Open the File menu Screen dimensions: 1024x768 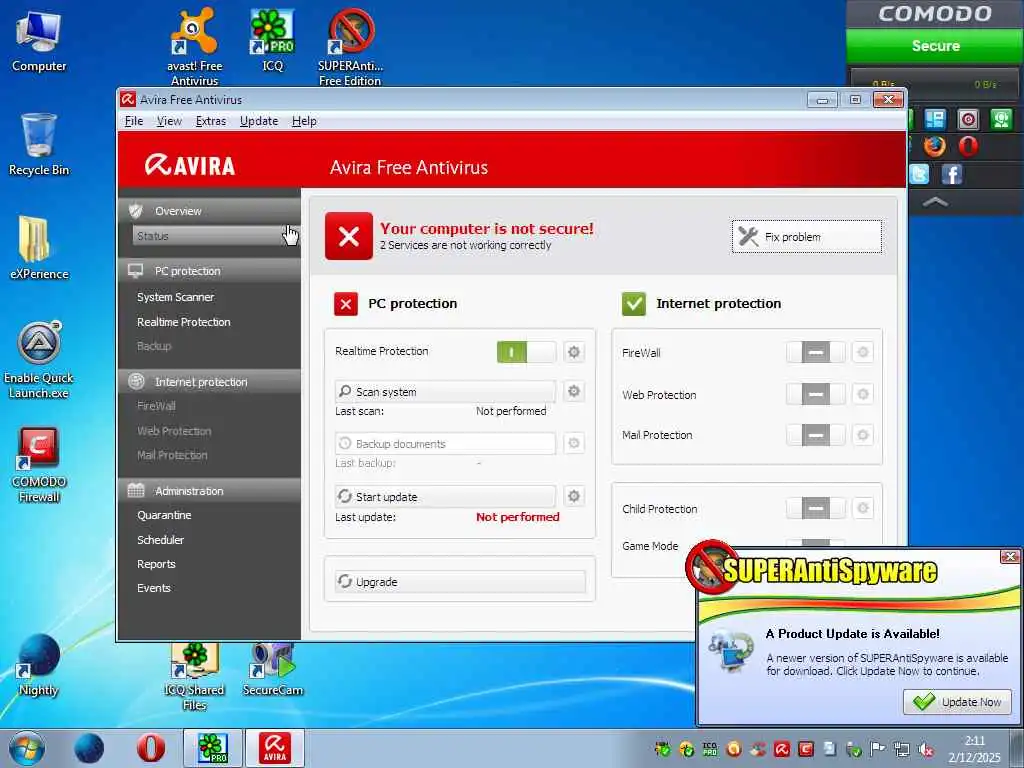click(x=134, y=121)
